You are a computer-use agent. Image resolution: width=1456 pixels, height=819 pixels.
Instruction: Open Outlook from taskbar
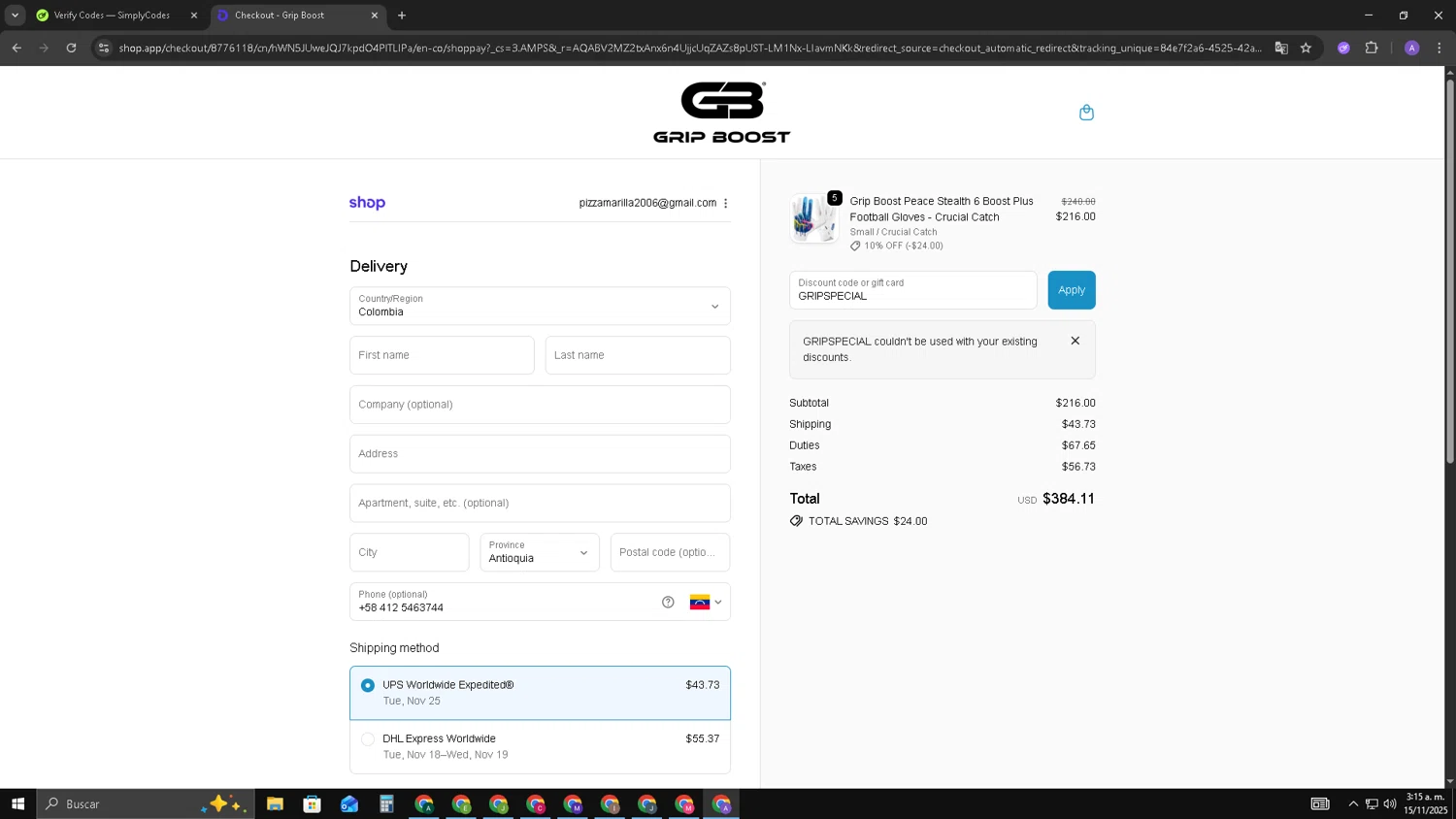(x=349, y=803)
